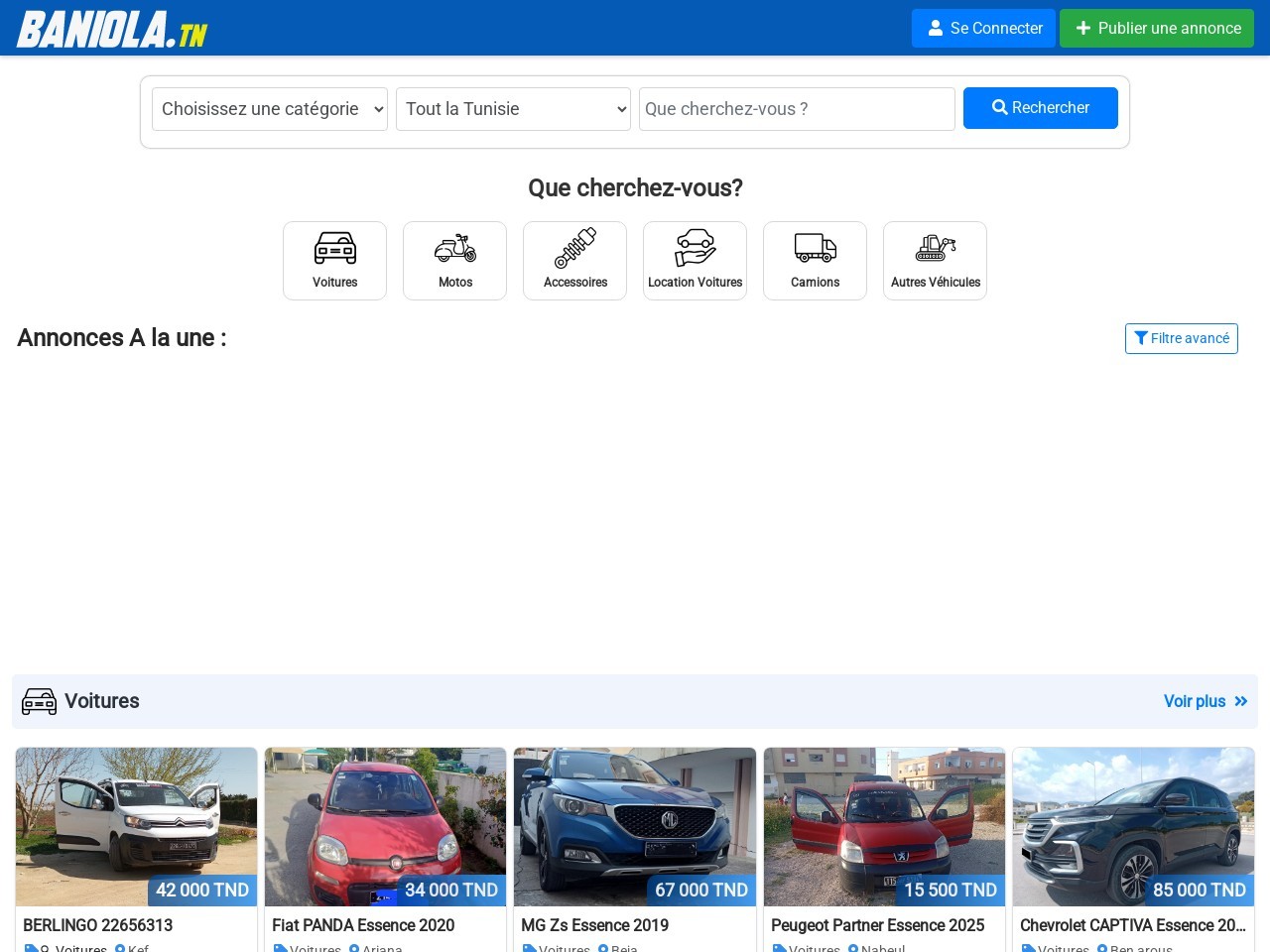The height and width of the screenshot is (952, 1270).
Task: Expand the Tout la Tunisie region dropdown
Action: click(513, 109)
